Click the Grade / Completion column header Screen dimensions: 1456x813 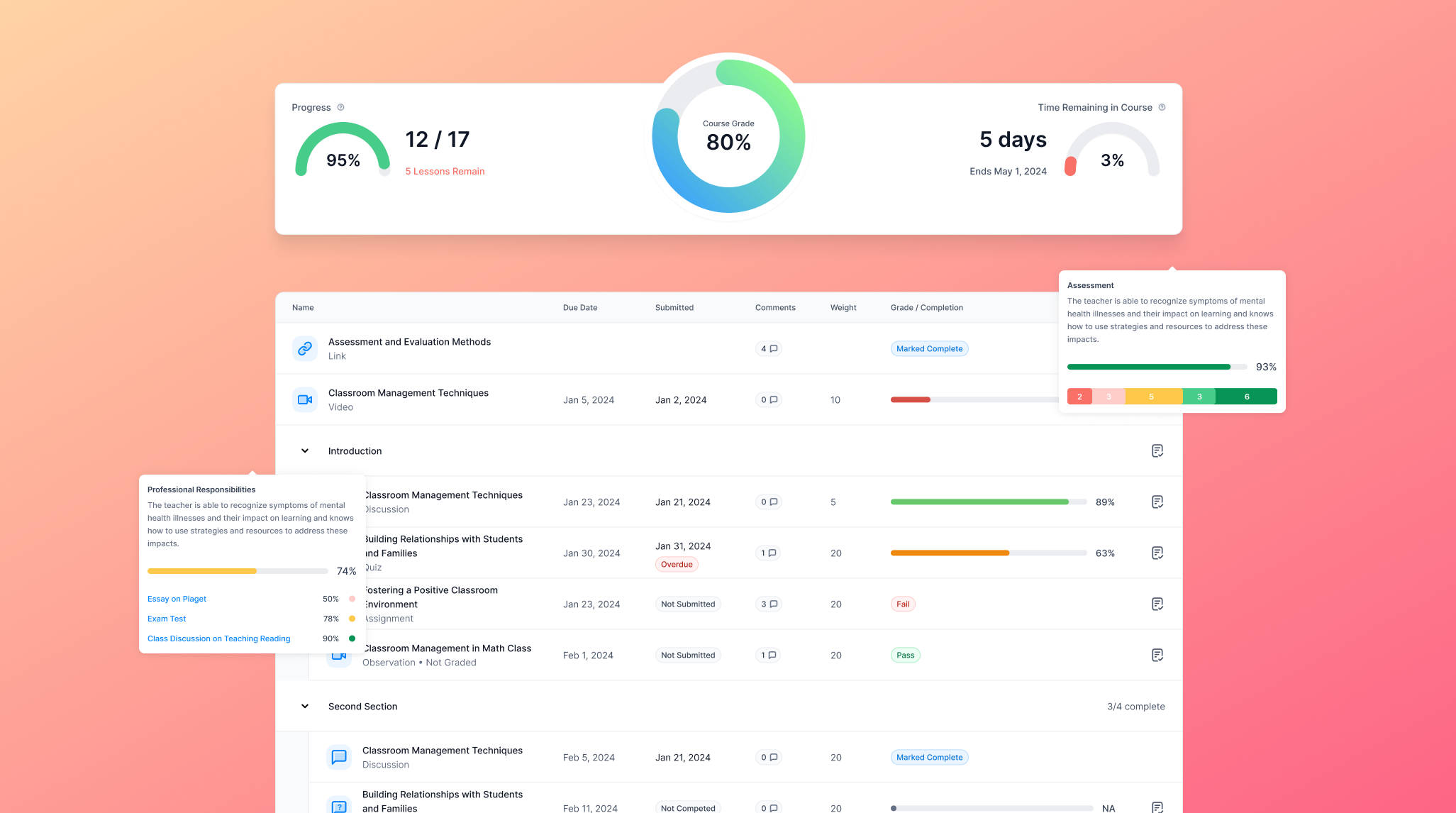(927, 307)
